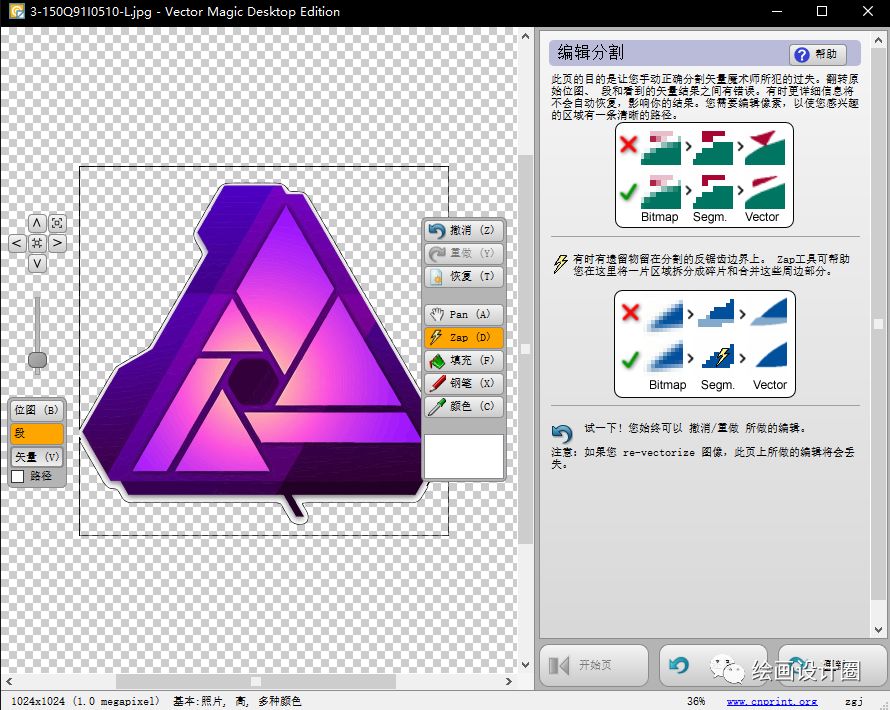
Task: Click the 36% zoom level in status bar
Action: [x=696, y=701]
